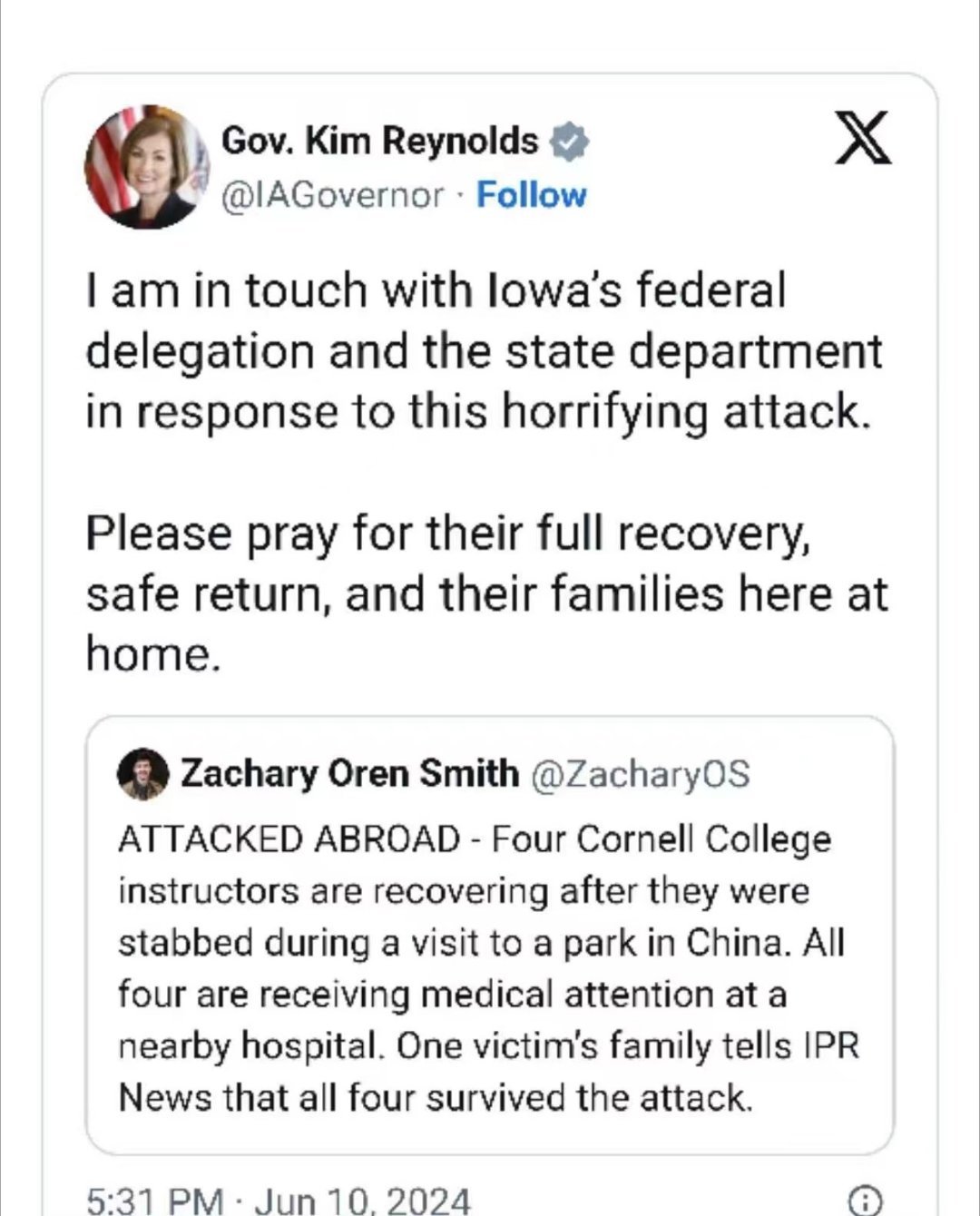
Task: Open the quoted tweet starting 'ATTACKED ABROAD'
Action: [x=490, y=935]
